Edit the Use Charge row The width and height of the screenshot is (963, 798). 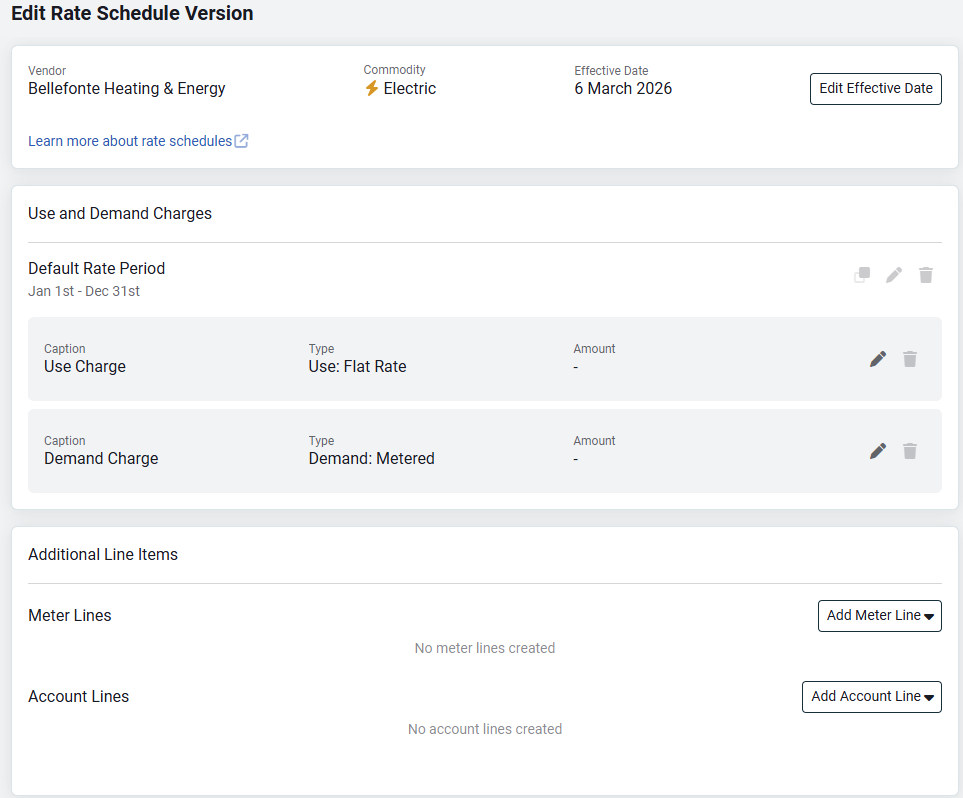[878, 359]
